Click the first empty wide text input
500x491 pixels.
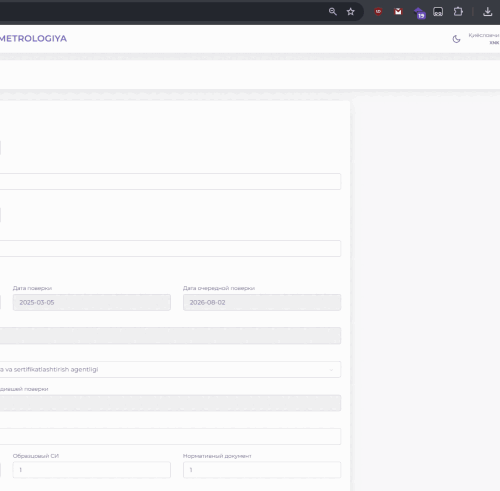[x=170, y=181]
